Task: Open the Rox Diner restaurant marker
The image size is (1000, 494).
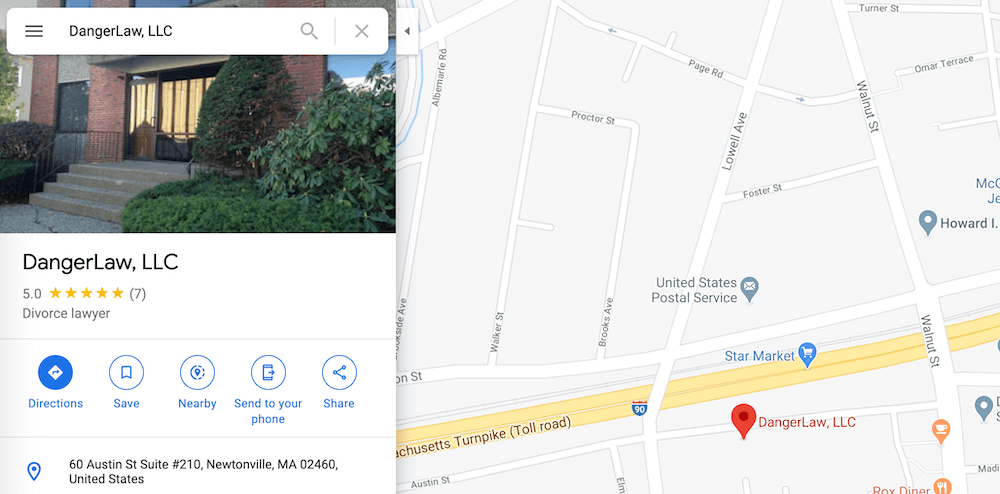Action: point(941,486)
